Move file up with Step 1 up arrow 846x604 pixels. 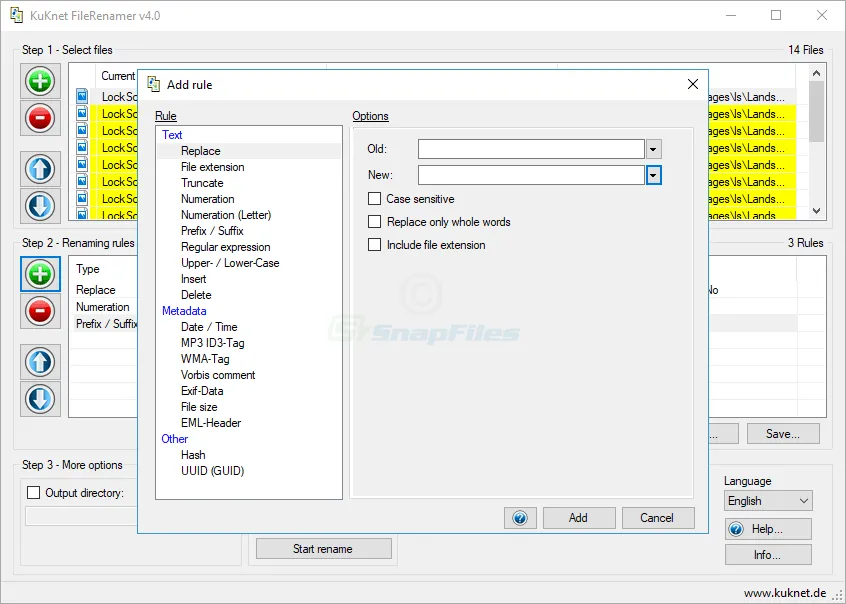coord(40,169)
